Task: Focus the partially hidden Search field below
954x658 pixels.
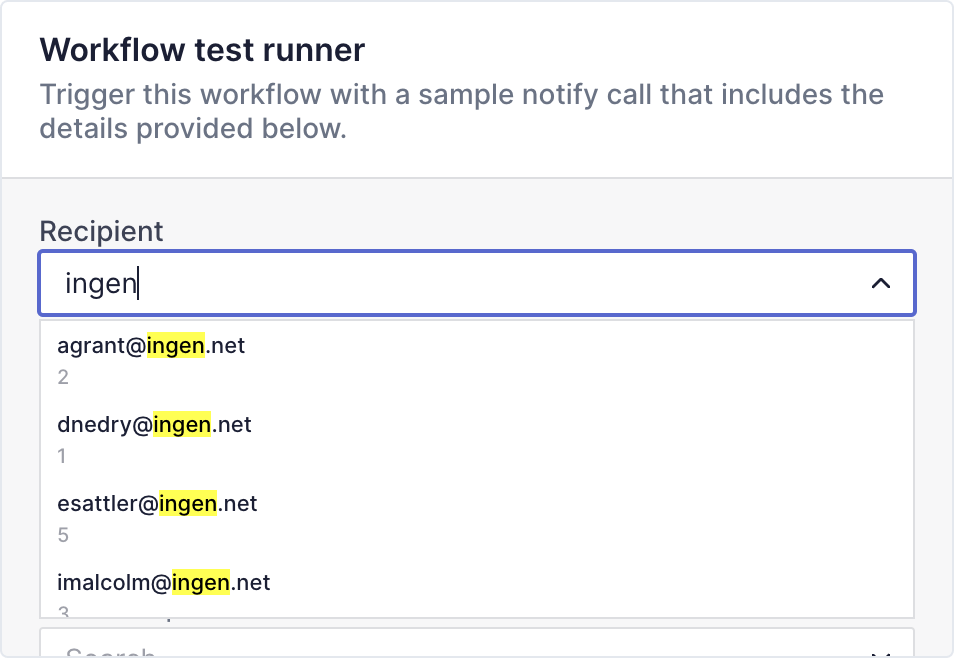Action: click(477, 643)
